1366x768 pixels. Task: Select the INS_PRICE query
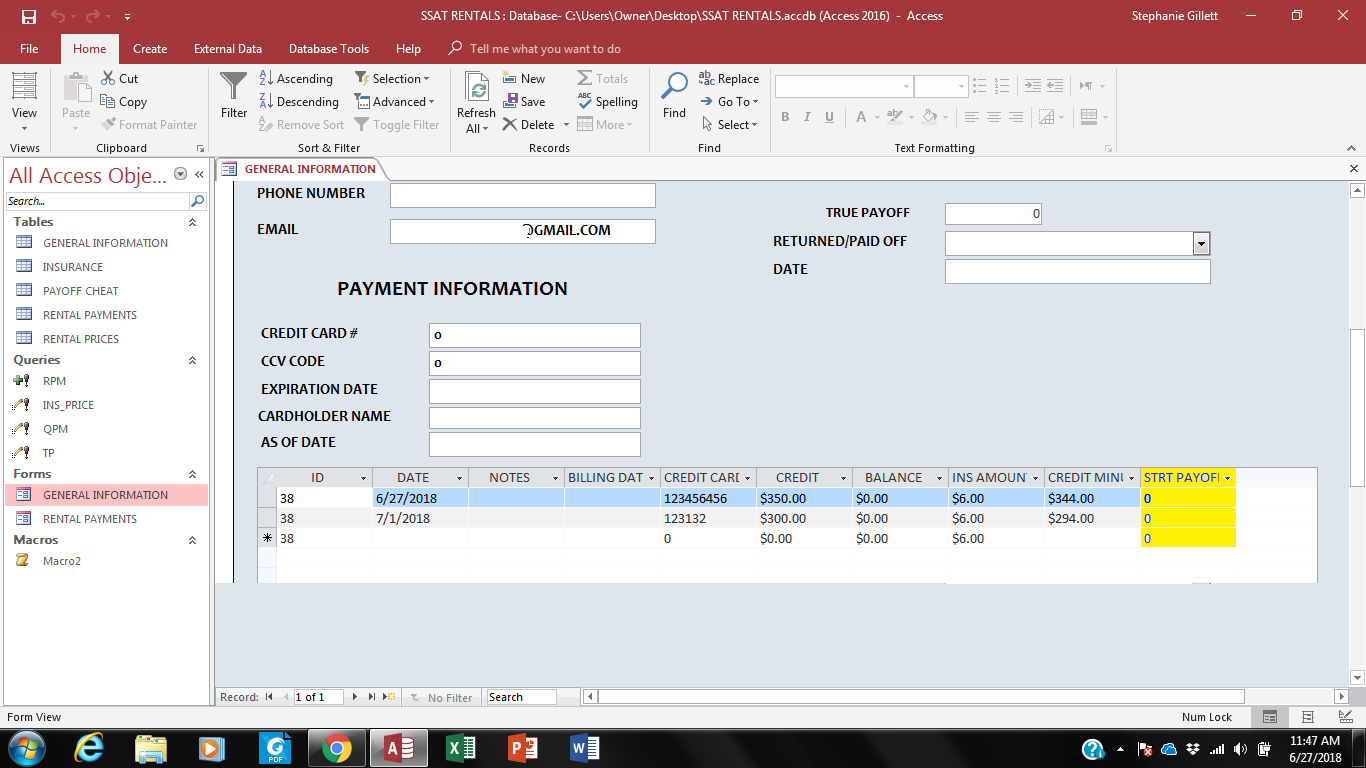(105, 405)
